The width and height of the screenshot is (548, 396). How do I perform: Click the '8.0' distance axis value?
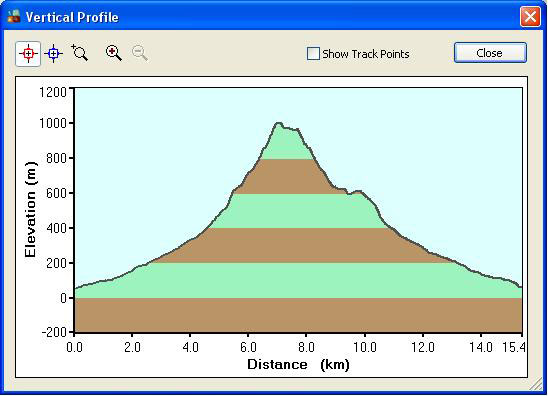pyautogui.click(x=307, y=347)
